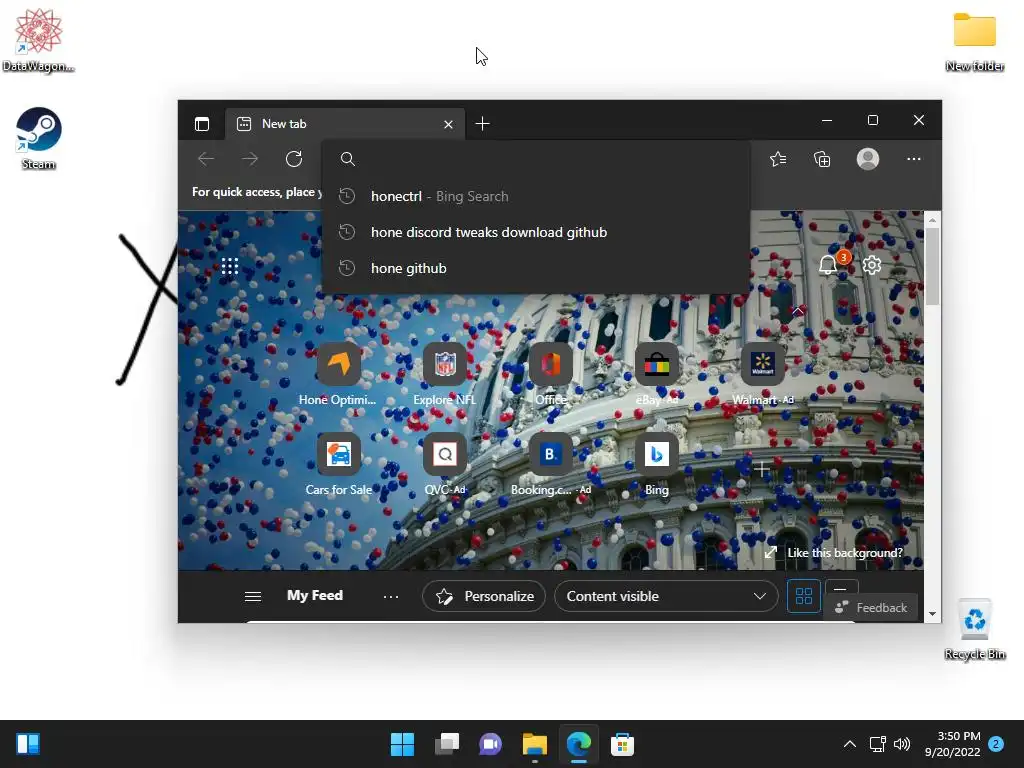Click the Personalize button
This screenshot has height=768, width=1024.
coord(484,596)
